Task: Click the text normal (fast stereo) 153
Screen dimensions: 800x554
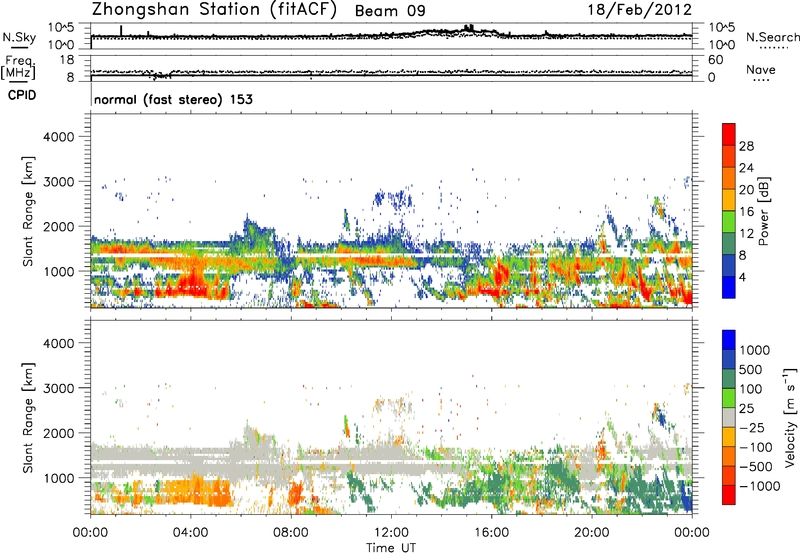Action: pyautogui.click(x=173, y=99)
